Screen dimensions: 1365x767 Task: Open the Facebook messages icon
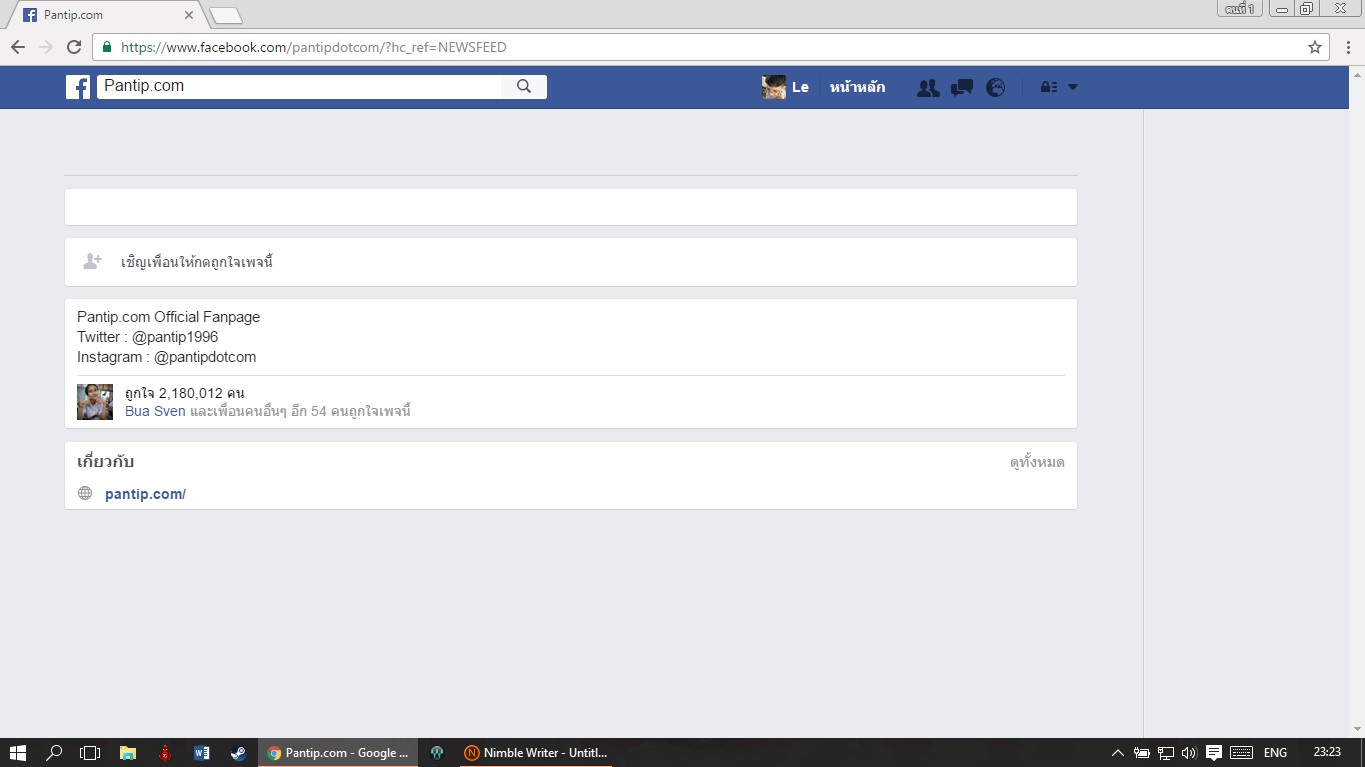[962, 88]
